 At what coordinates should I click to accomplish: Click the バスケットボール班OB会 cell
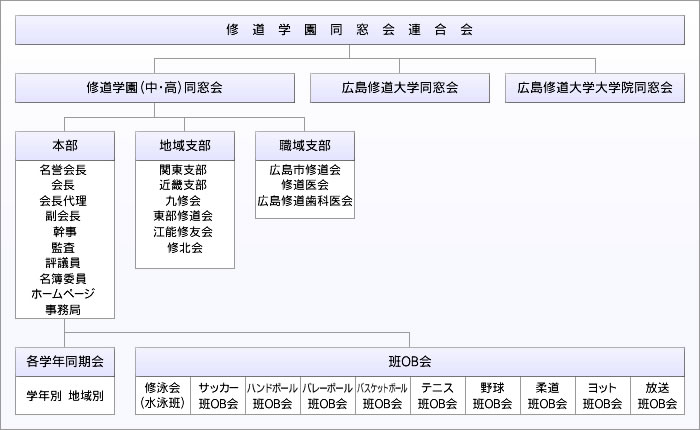383,396
